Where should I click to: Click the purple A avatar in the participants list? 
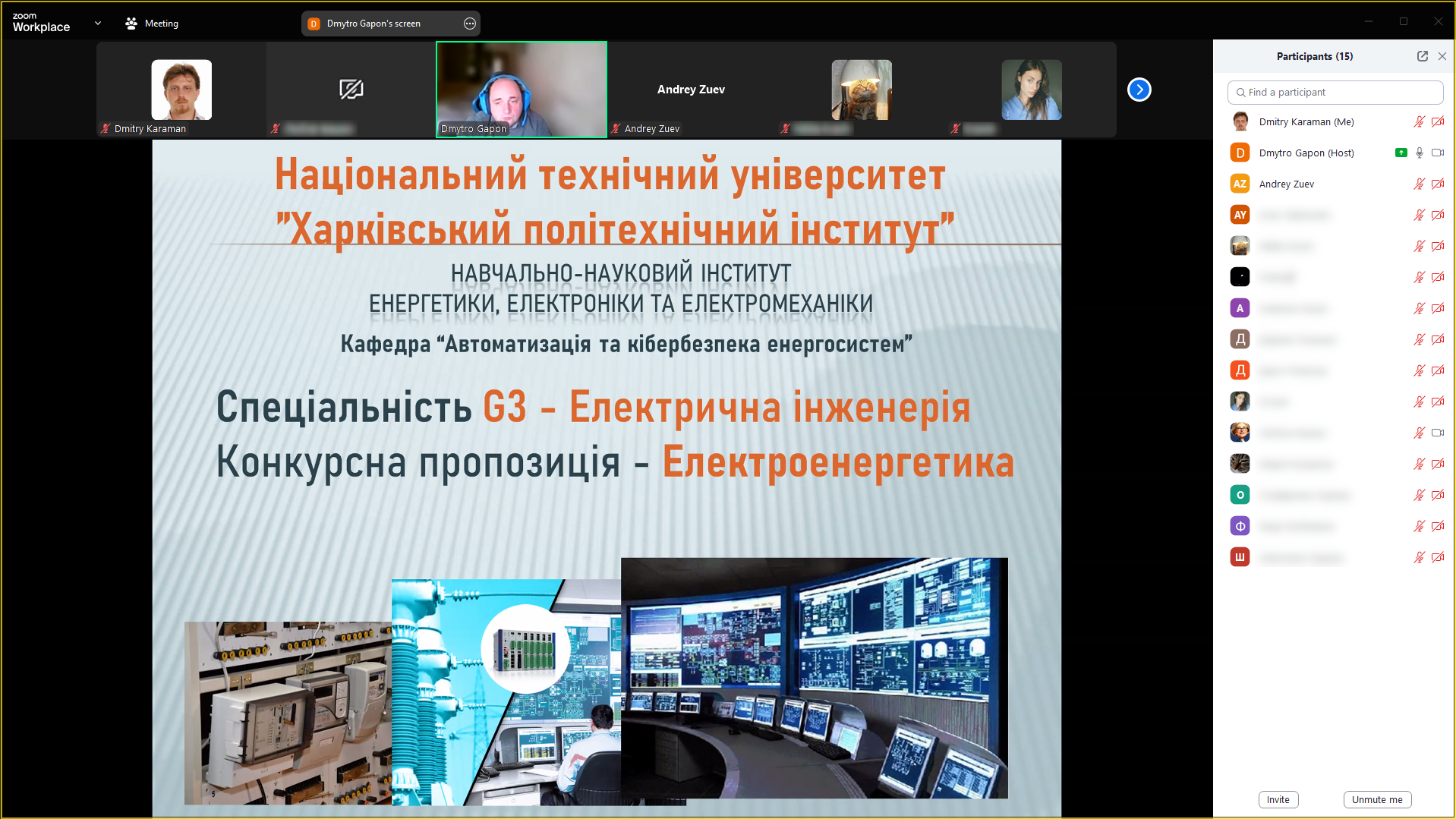[x=1240, y=308]
